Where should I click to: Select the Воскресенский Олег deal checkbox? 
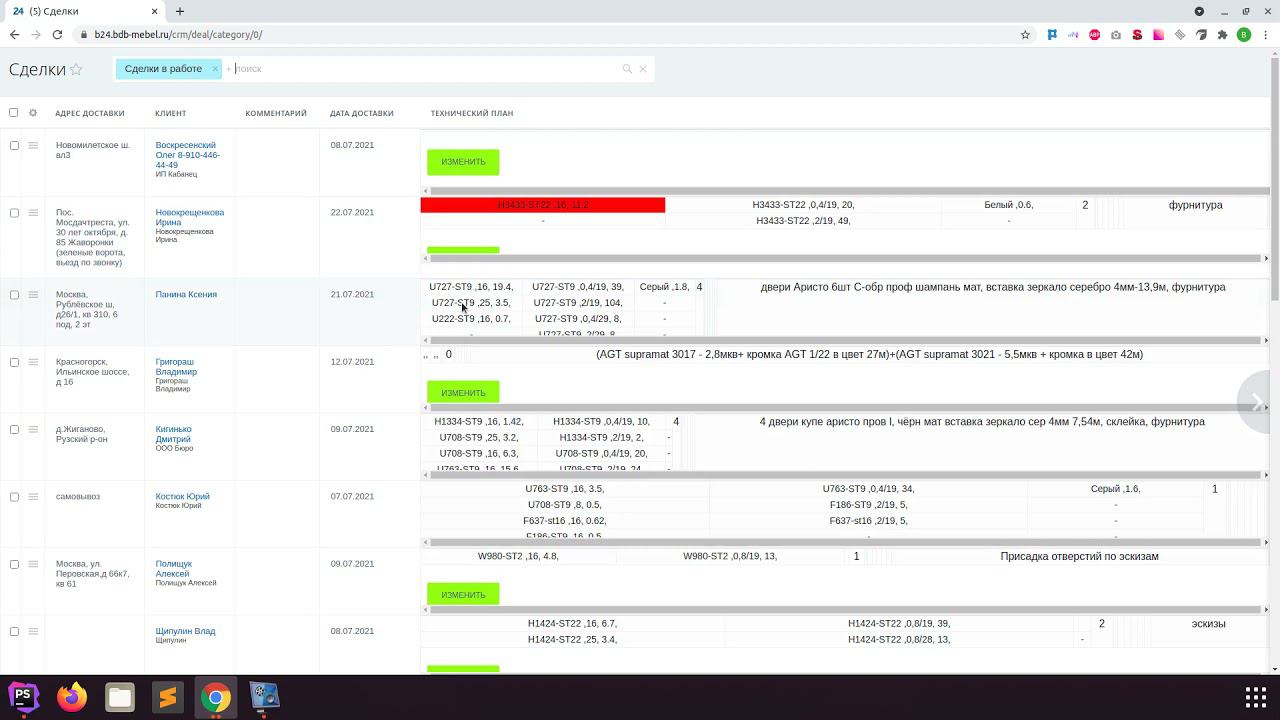tap(14, 146)
